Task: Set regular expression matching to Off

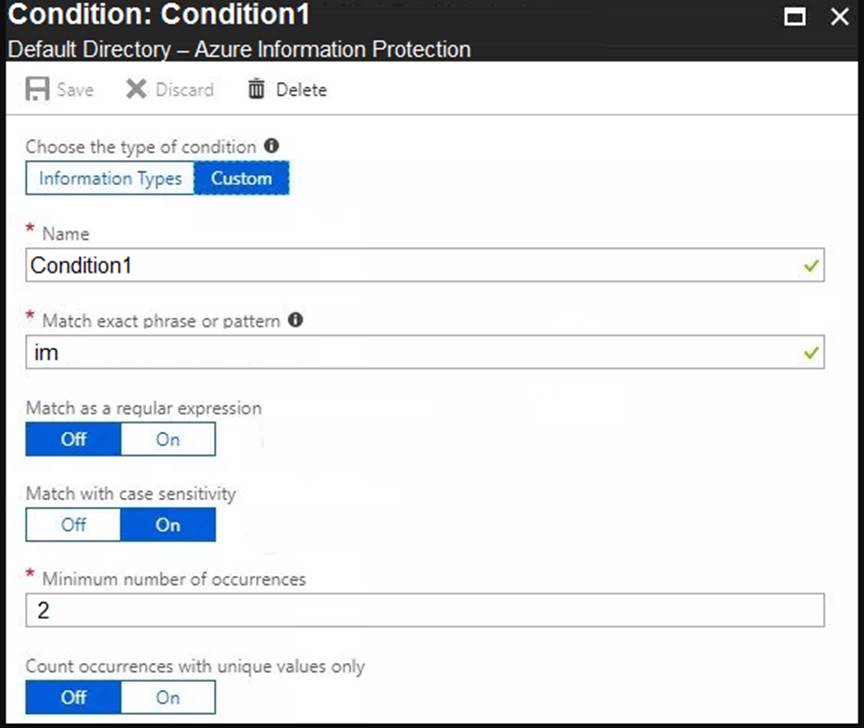Action: [74, 439]
